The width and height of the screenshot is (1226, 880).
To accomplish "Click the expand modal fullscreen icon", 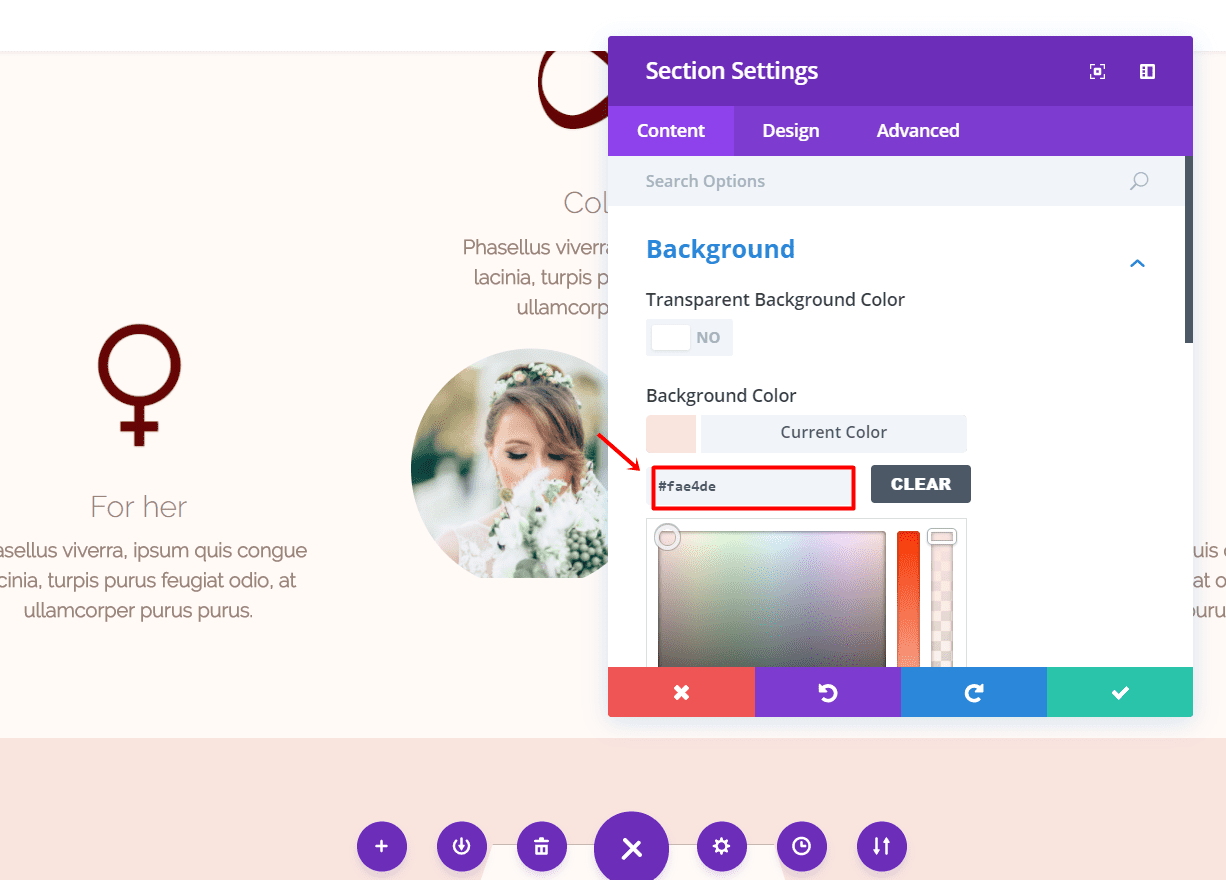I will tap(1097, 71).
